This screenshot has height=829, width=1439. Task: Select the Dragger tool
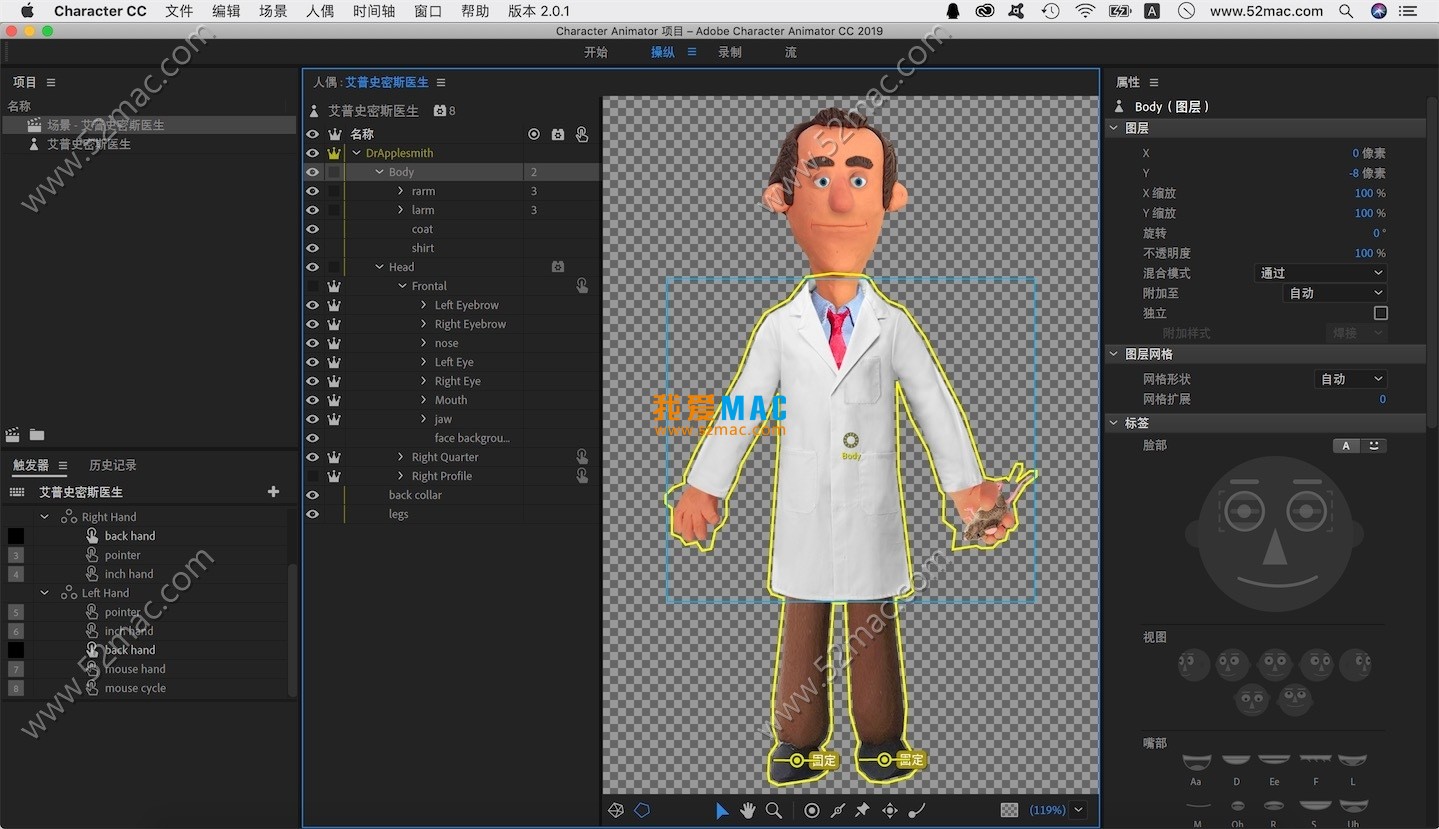click(889, 810)
